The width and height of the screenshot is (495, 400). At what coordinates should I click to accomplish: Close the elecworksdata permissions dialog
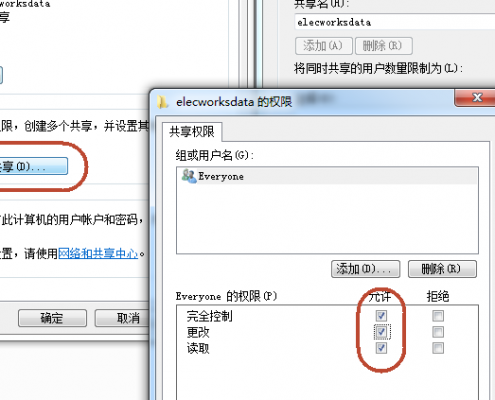[x=476, y=98]
